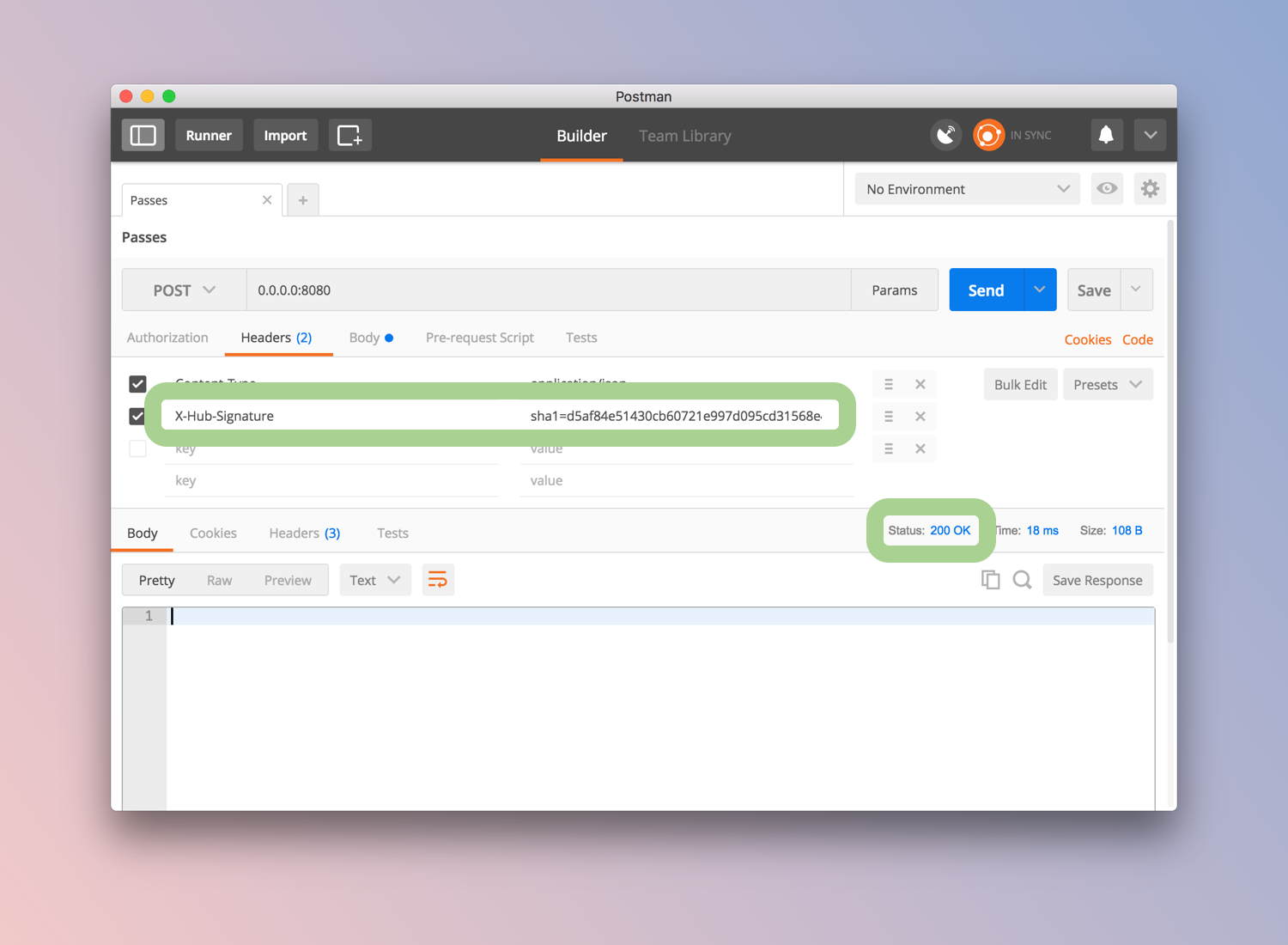This screenshot has height=945, width=1288.
Task: Delete the first header row
Action: pos(920,384)
